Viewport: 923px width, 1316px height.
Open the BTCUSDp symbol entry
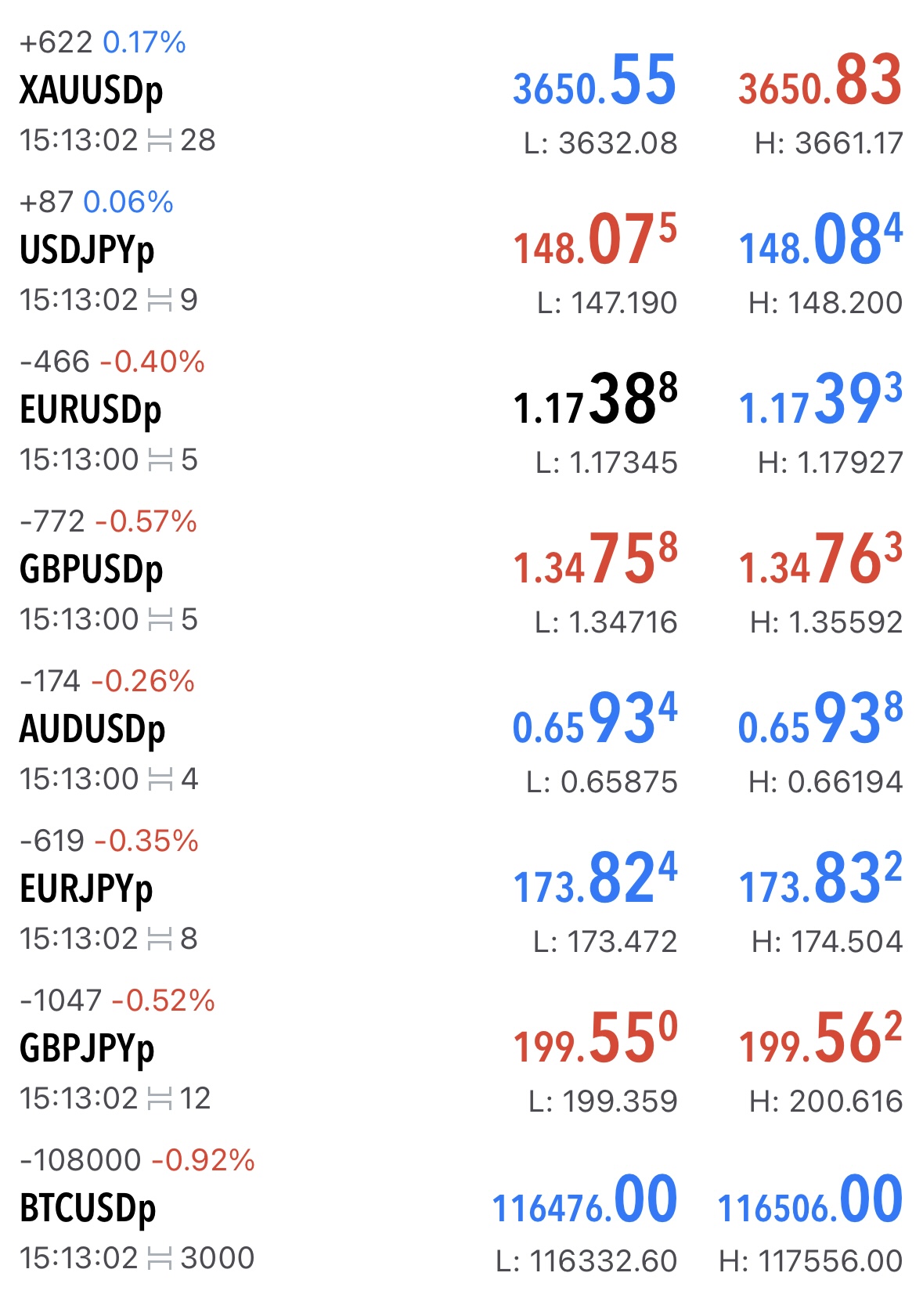pos(88,1209)
